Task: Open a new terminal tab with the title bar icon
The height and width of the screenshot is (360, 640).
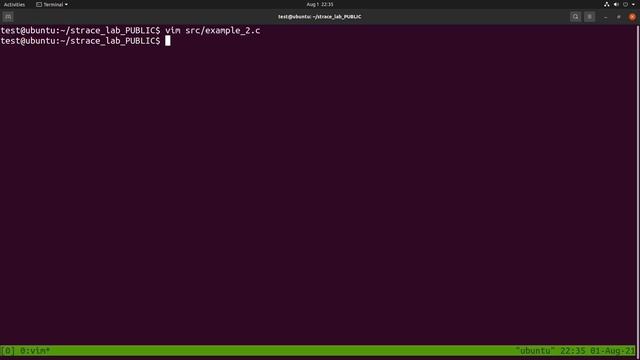Action: pos(8,17)
